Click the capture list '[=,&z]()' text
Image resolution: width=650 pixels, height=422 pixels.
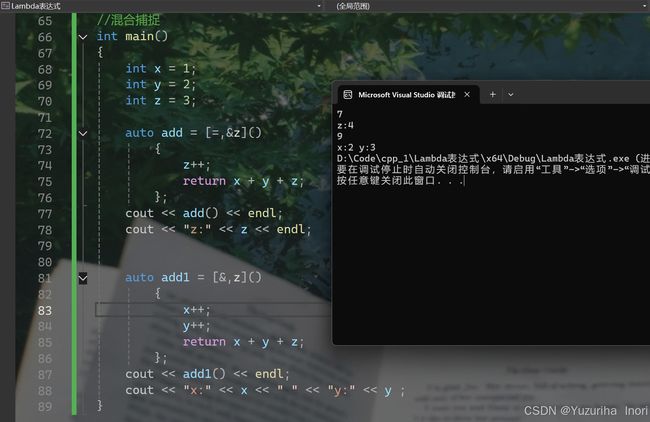tap(233, 133)
